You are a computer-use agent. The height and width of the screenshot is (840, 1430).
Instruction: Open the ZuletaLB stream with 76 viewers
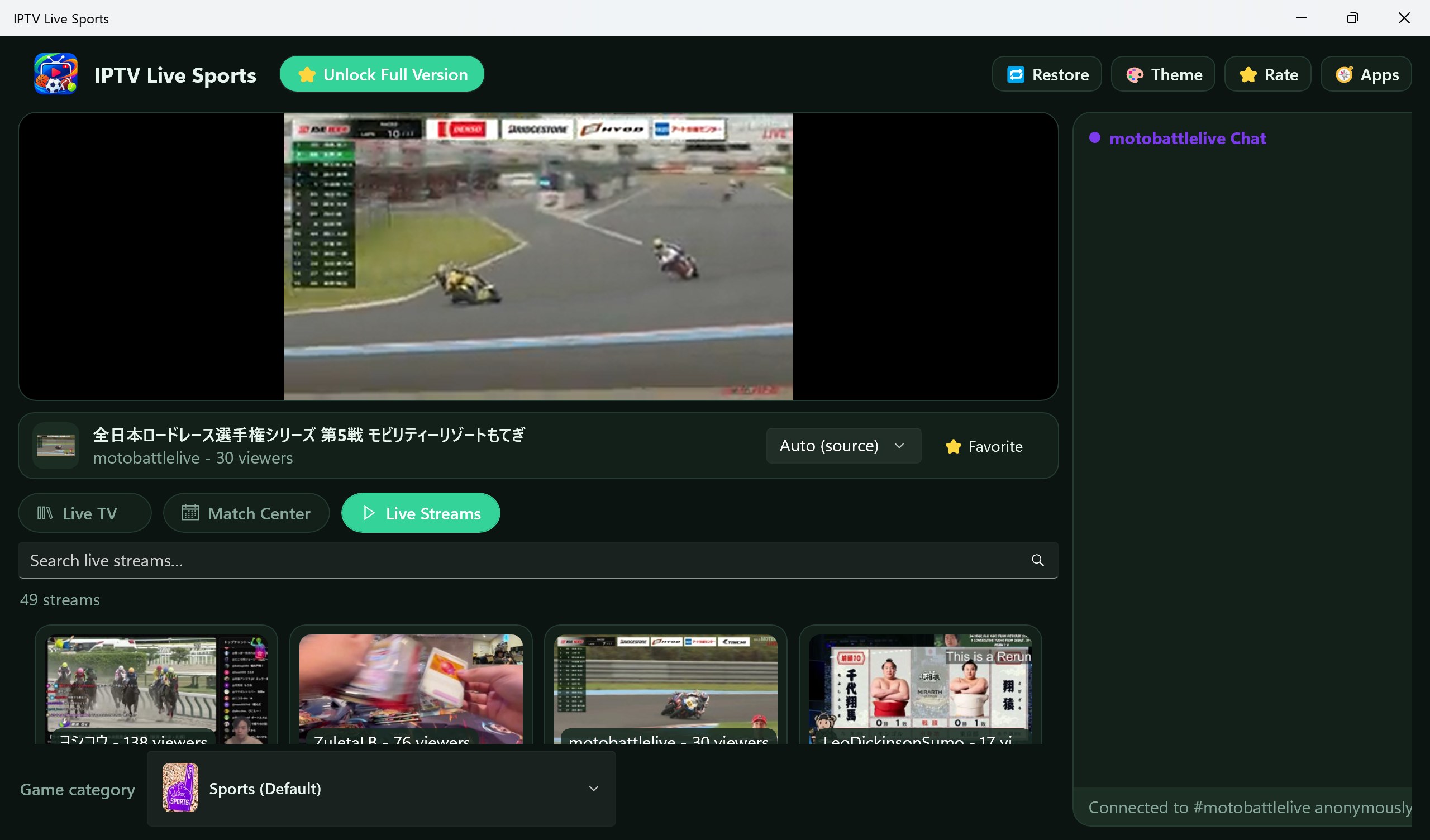411,685
